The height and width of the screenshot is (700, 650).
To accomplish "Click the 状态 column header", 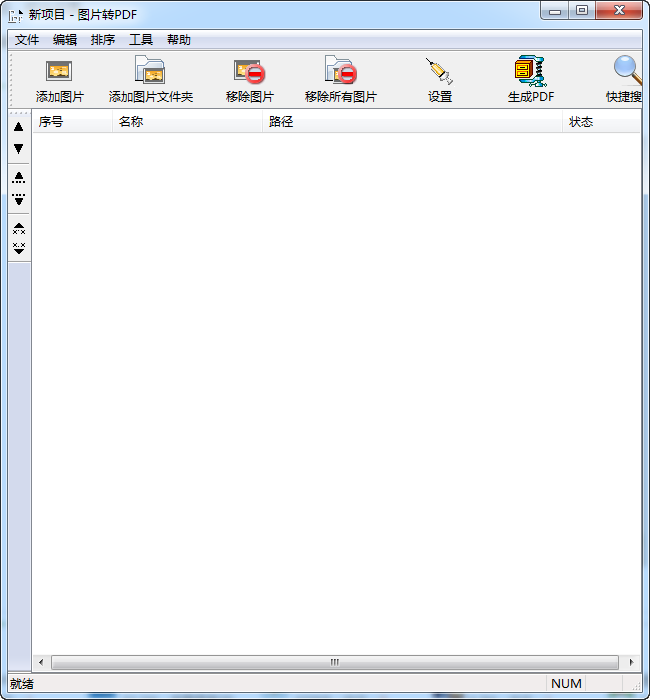I will pyautogui.click(x=601, y=122).
